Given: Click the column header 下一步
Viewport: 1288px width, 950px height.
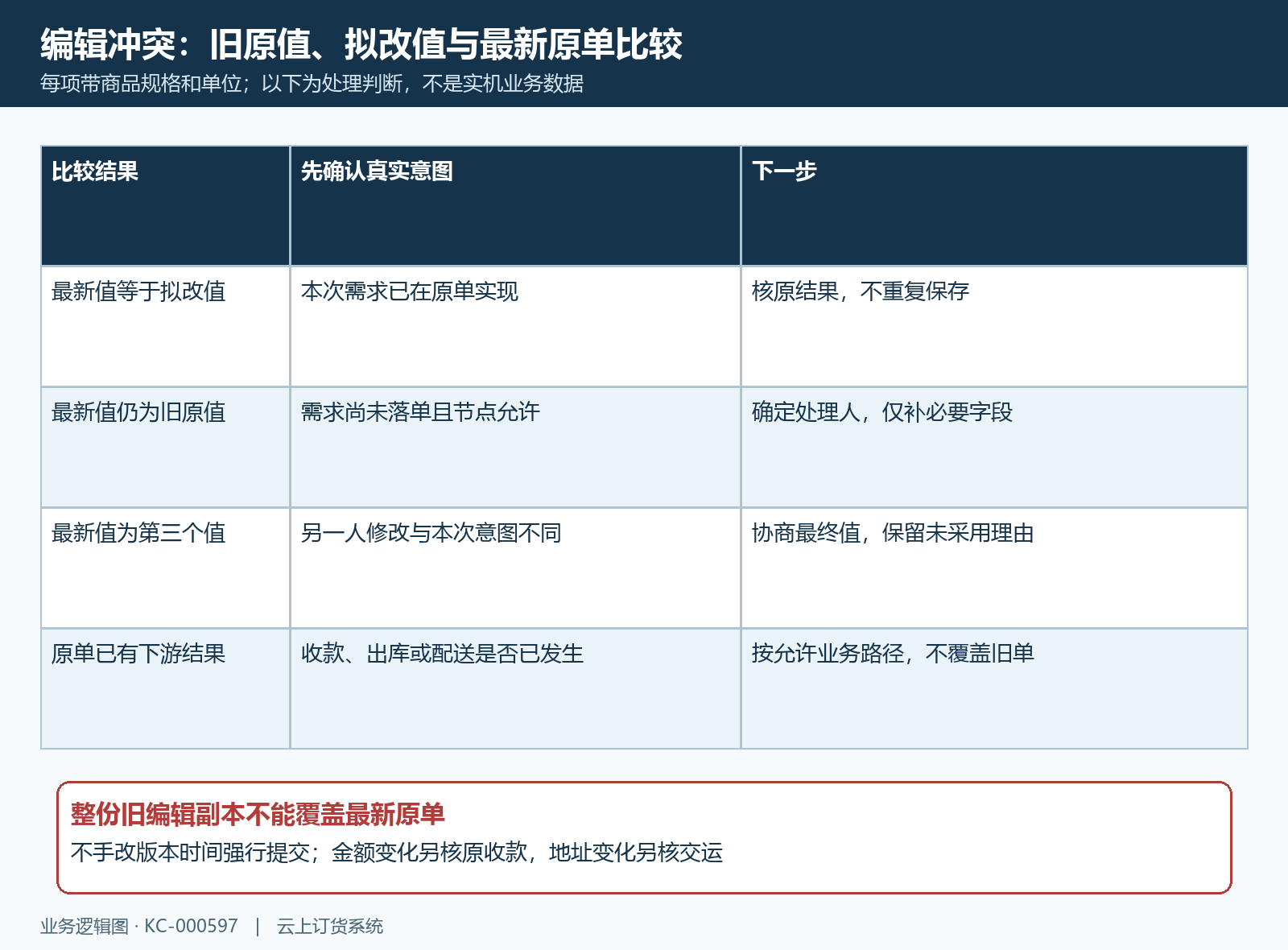Looking at the screenshot, I should point(994,205).
